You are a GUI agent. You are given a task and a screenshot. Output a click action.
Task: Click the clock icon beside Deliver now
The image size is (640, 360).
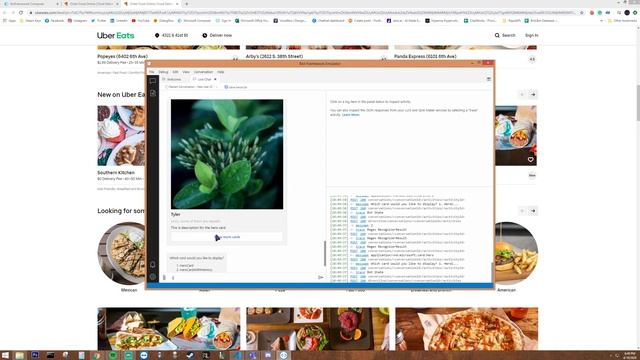pos(204,36)
